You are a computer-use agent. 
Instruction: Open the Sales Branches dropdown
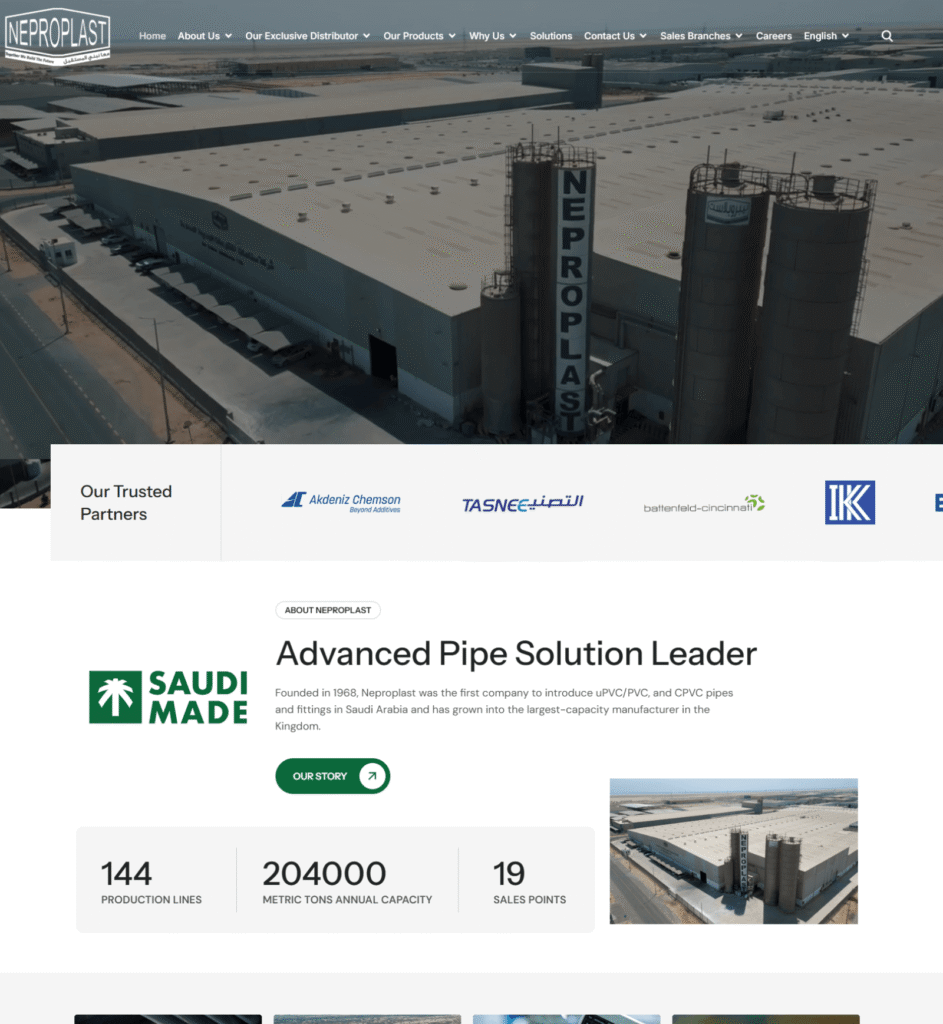[701, 36]
